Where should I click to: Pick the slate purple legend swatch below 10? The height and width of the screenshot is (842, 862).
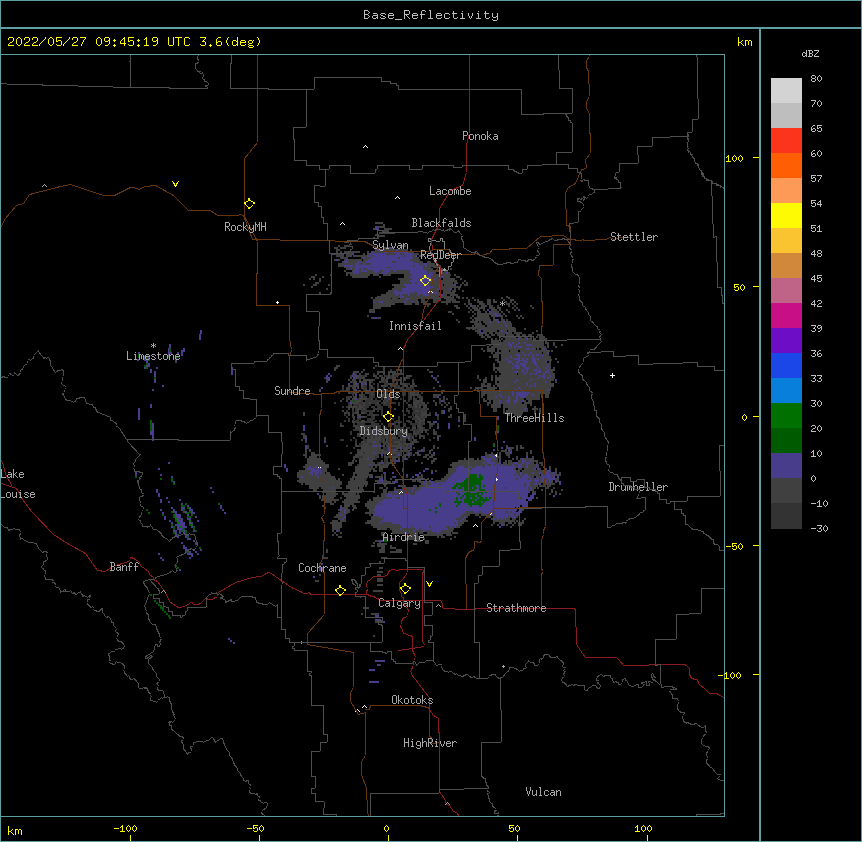tap(786, 466)
